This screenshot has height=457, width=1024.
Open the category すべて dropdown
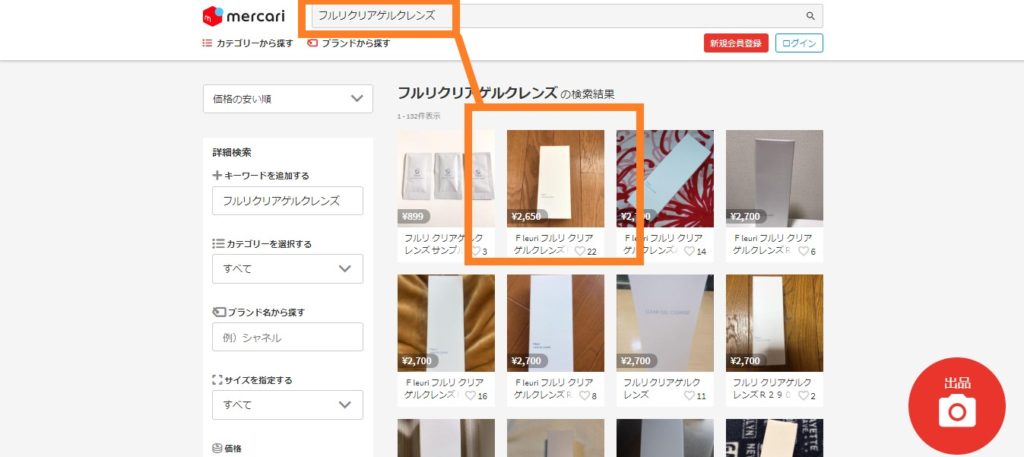287,268
